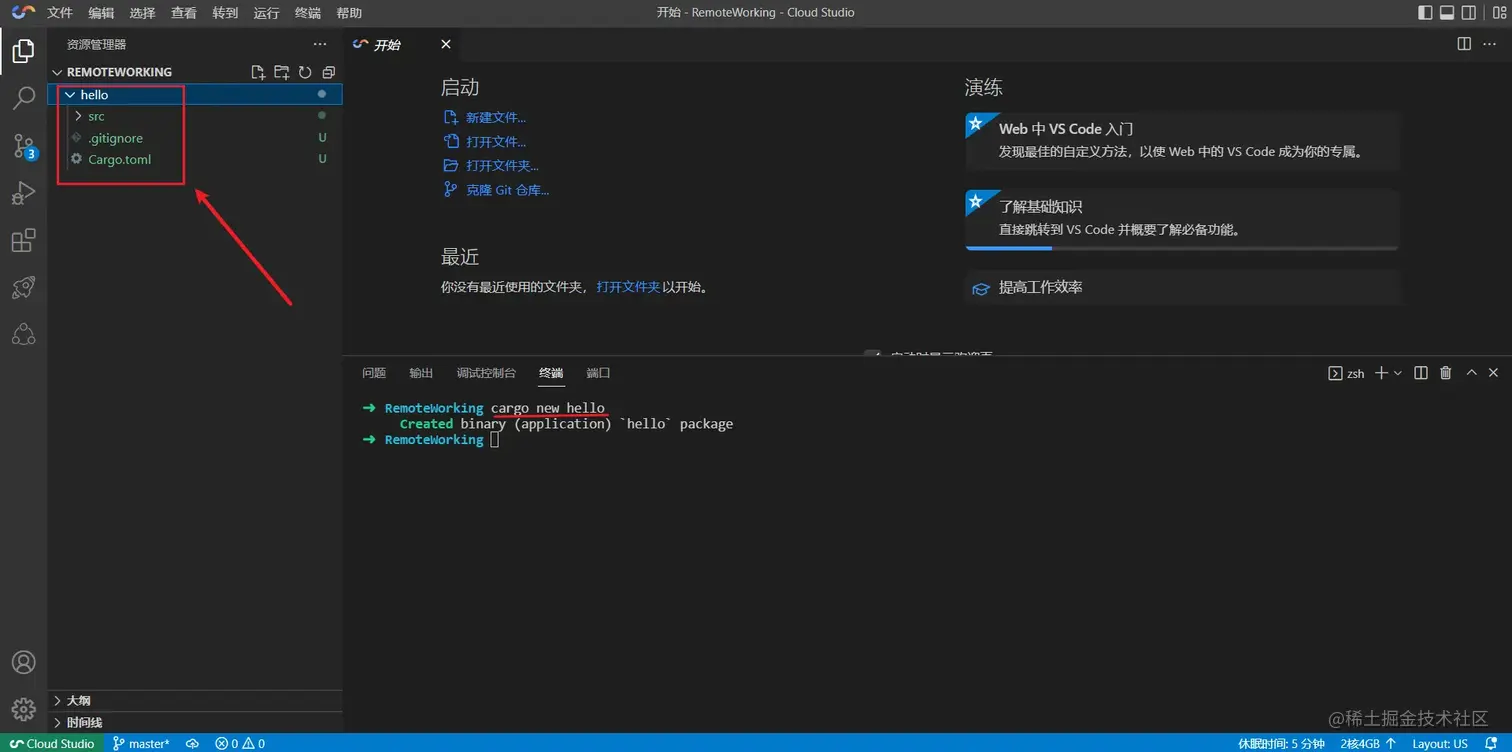Refresh the explorer file tree
This screenshot has width=1512, height=752.
pos(305,72)
